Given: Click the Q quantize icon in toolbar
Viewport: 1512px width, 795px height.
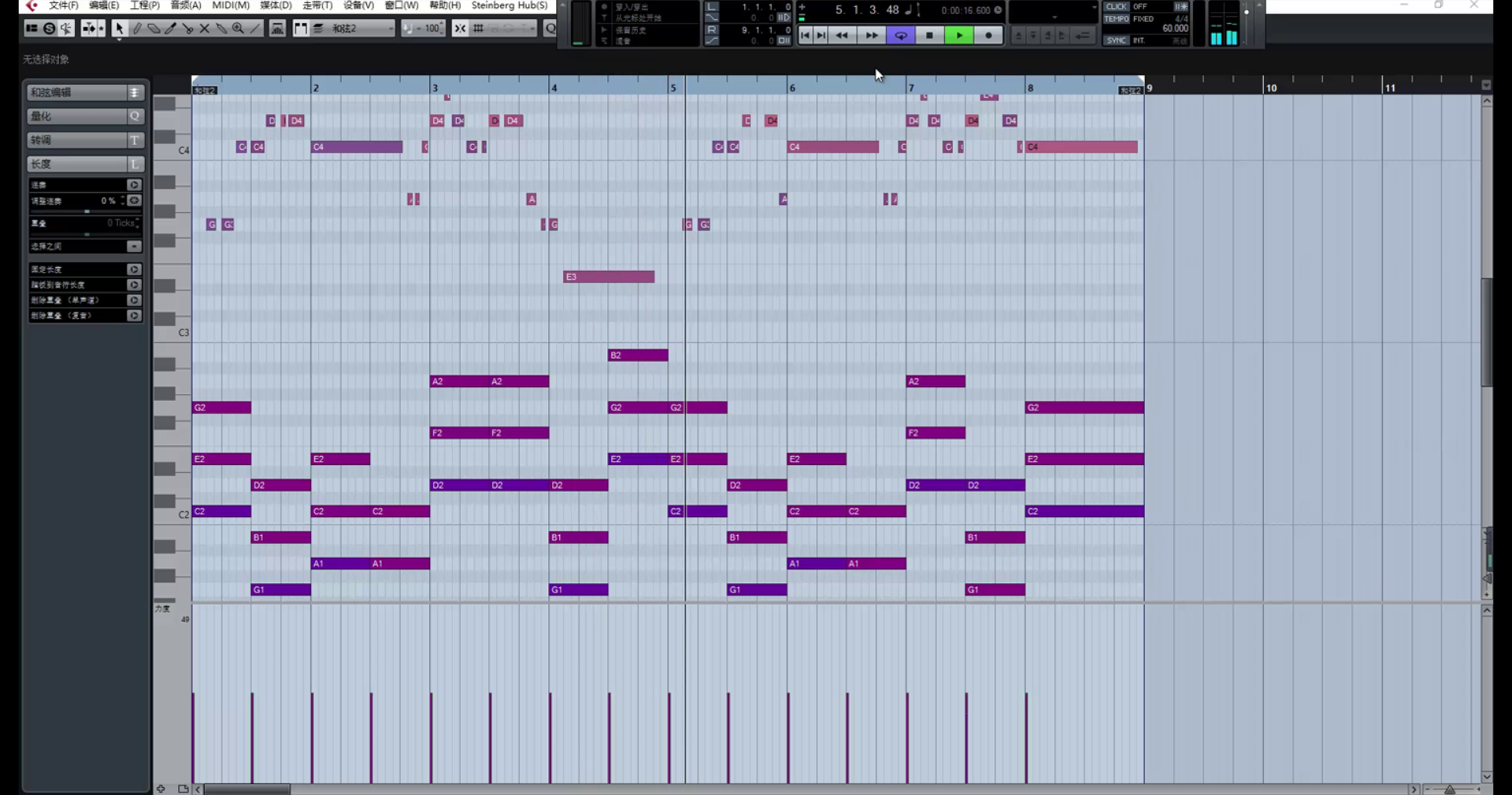Looking at the screenshot, I should (x=550, y=28).
